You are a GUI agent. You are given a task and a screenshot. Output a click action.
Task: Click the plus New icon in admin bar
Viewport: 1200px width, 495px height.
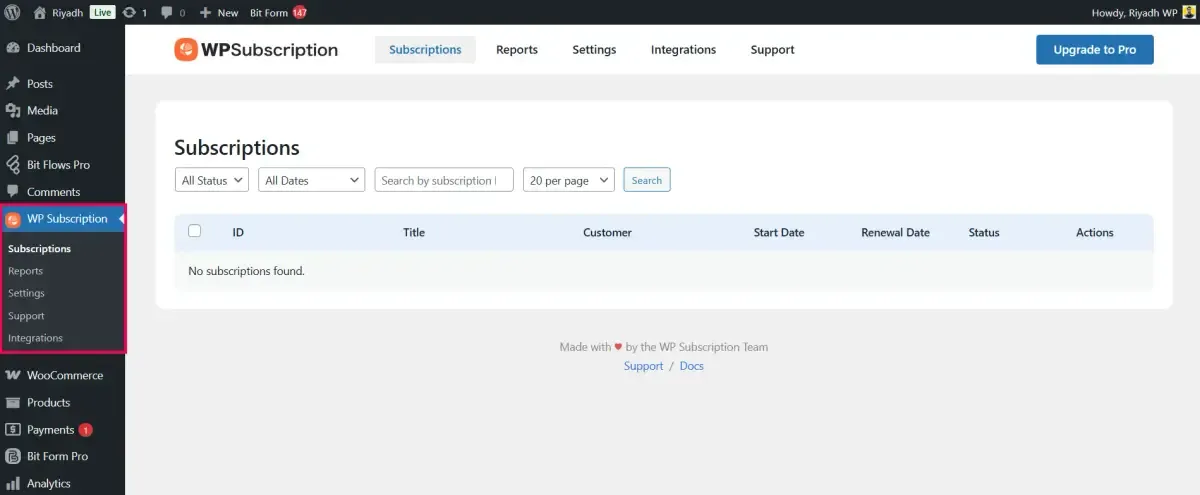tap(205, 12)
